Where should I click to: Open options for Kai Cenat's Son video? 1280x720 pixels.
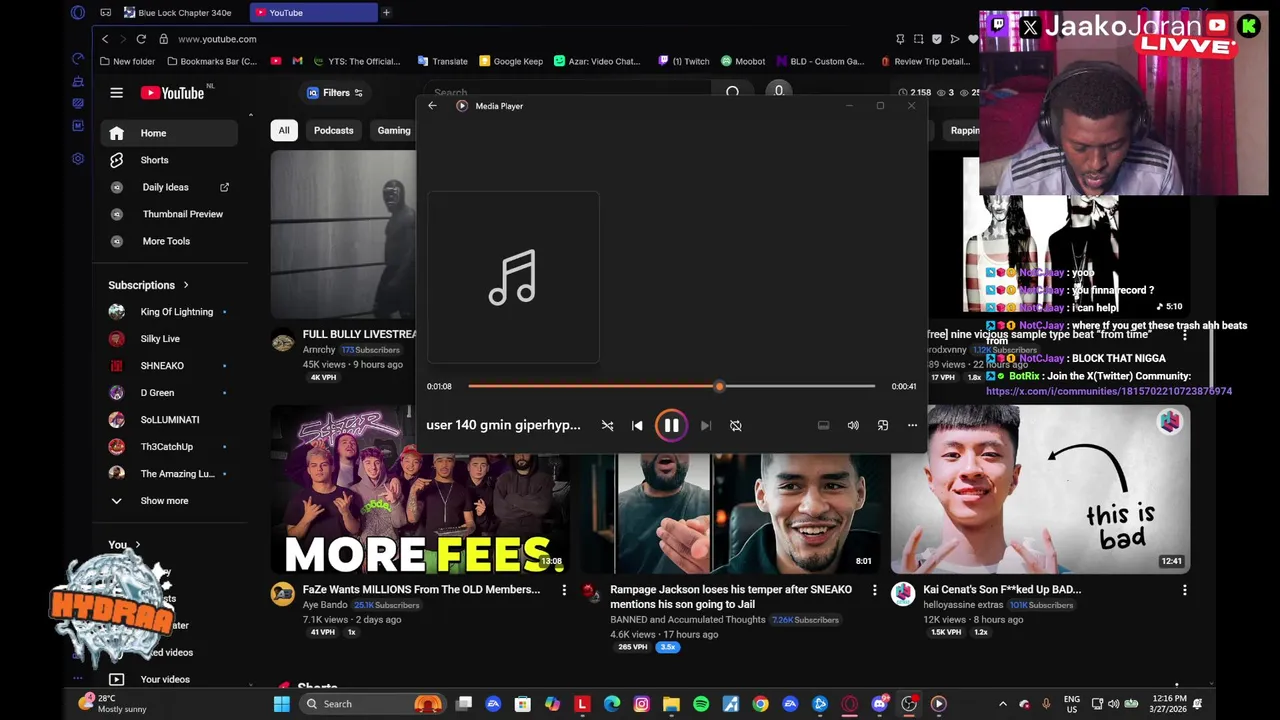coord(1185,590)
